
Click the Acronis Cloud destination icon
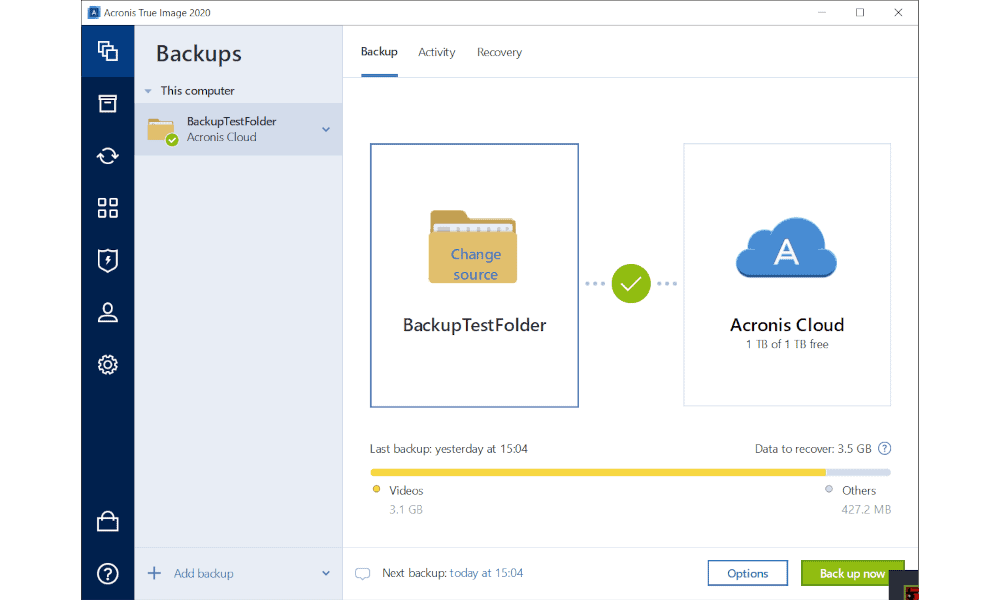786,247
